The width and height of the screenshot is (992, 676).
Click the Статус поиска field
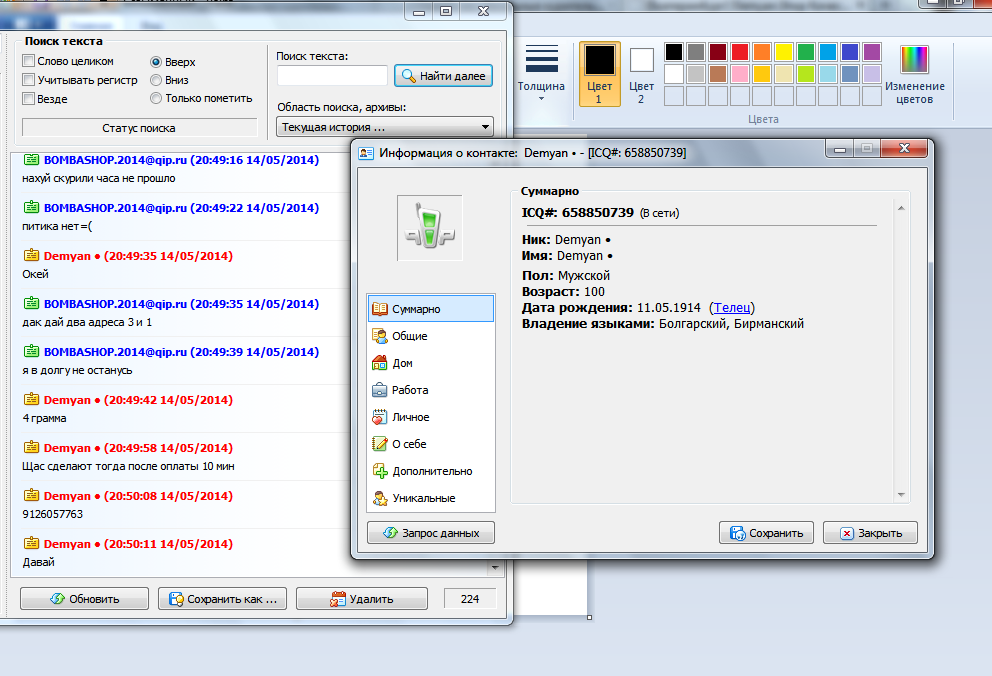(139, 128)
